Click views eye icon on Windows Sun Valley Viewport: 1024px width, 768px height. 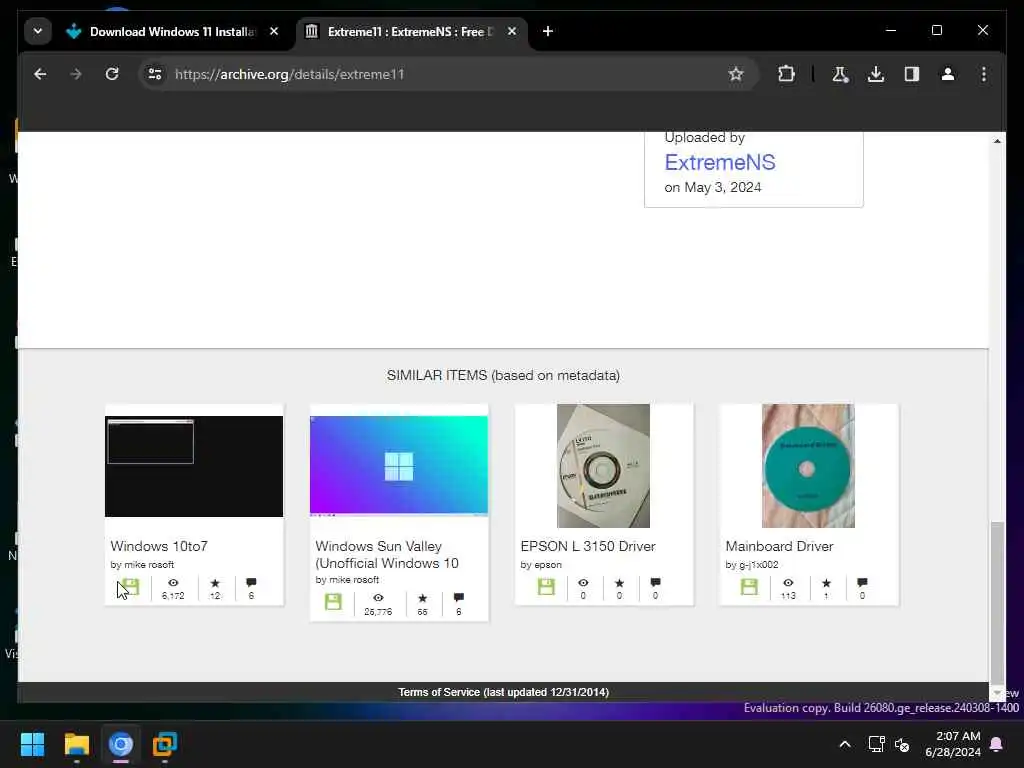378,598
